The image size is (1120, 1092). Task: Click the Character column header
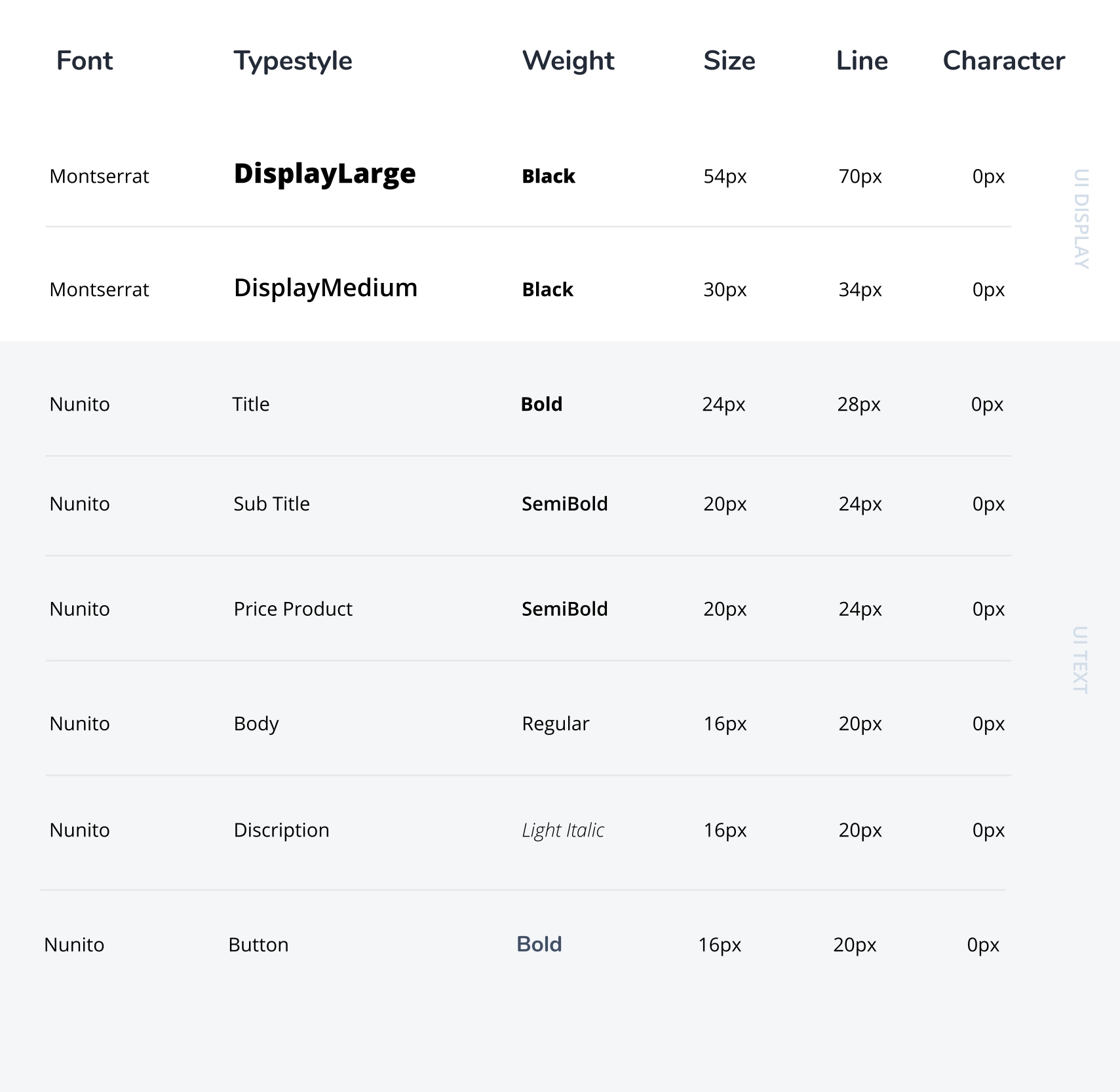point(1003,61)
